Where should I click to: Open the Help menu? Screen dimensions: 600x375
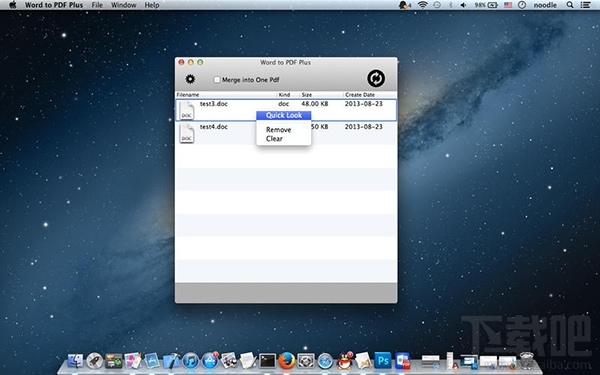[x=152, y=5]
